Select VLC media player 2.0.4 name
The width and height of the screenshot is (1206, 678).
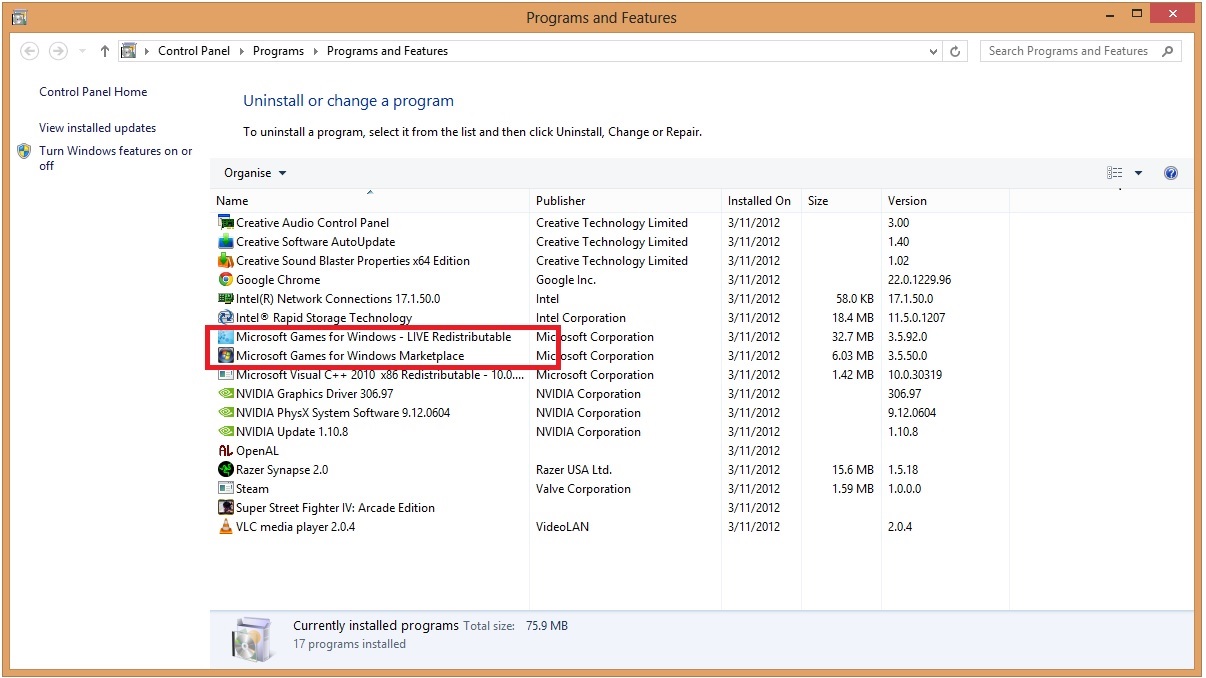295,527
